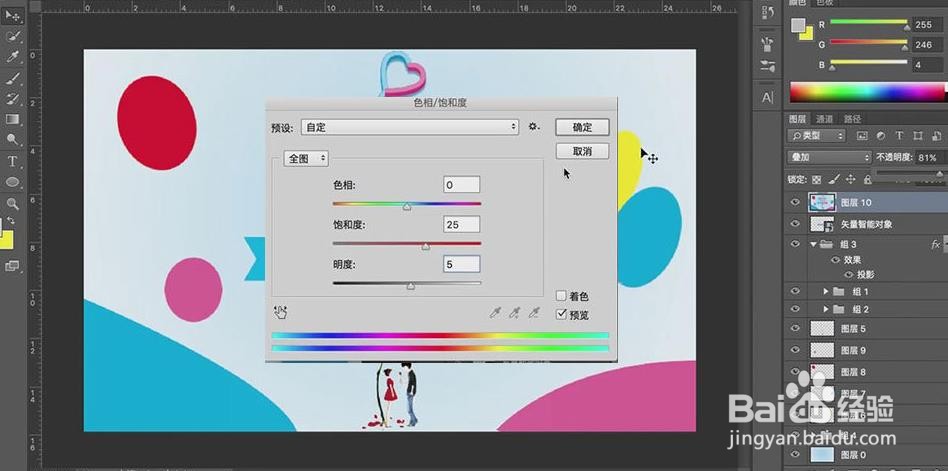948x471 pixels.
Task: Hide the 组 3 group
Action: pos(795,244)
